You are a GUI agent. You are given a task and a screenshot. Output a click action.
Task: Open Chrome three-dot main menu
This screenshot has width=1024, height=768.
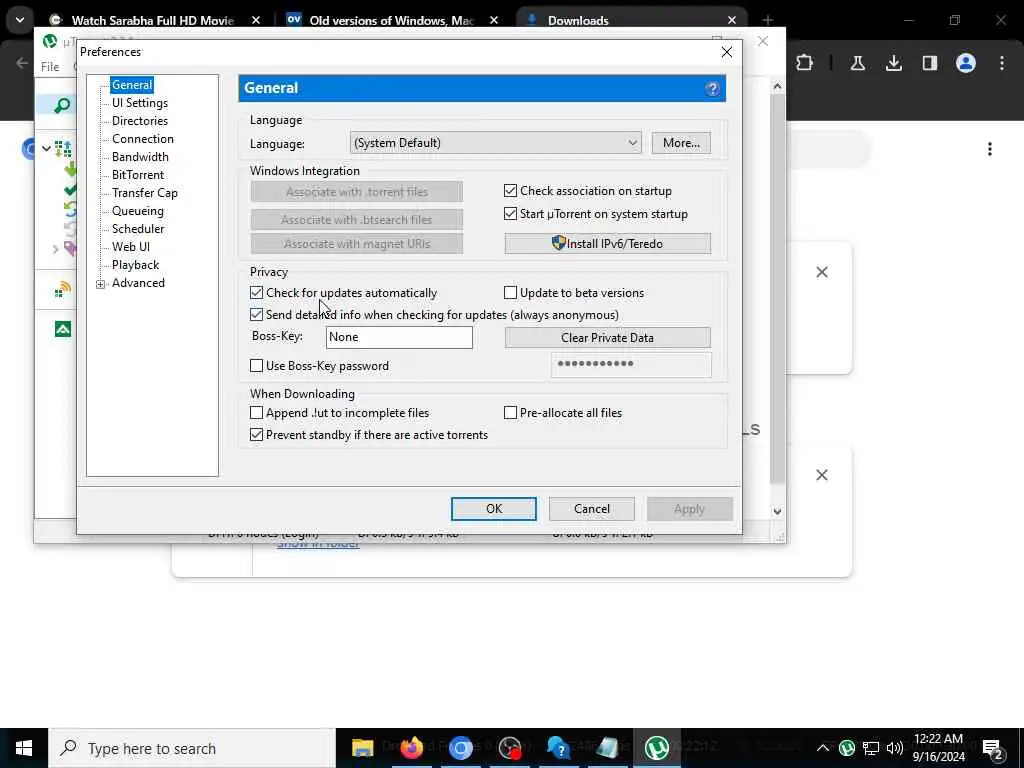tap(1001, 63)
